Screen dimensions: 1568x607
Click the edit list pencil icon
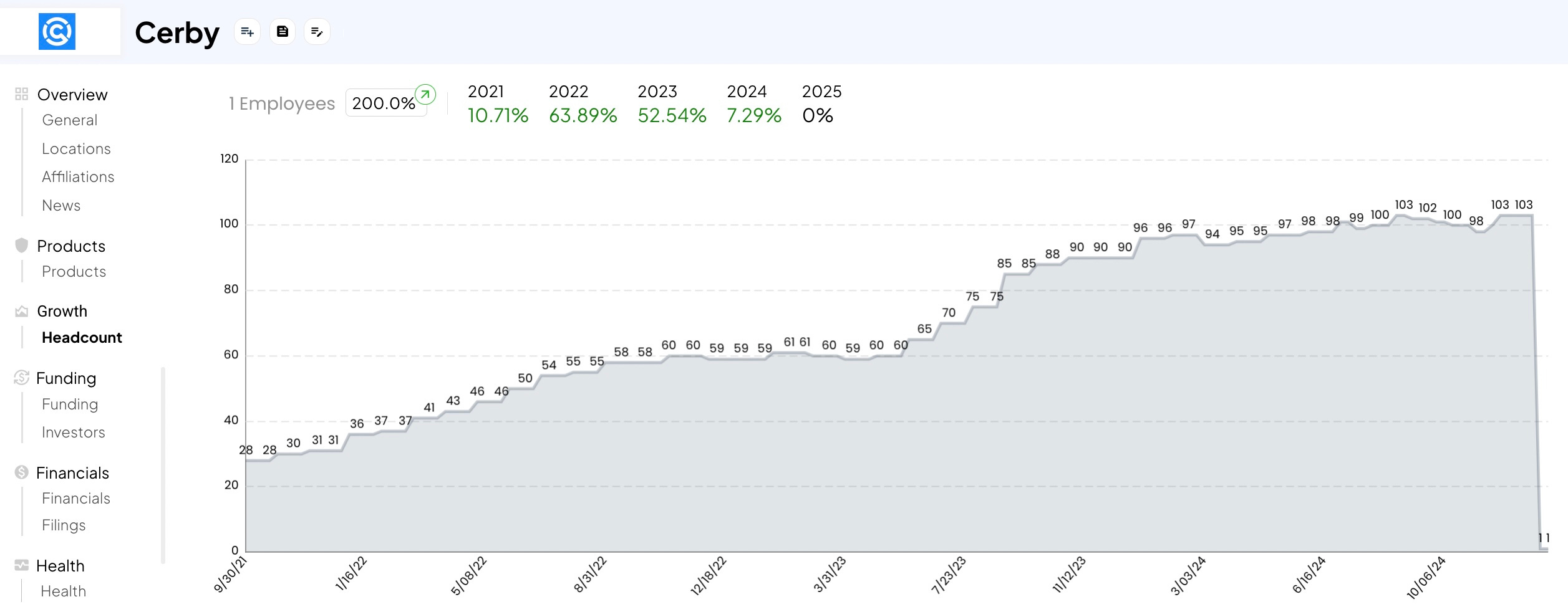point(317,32)
